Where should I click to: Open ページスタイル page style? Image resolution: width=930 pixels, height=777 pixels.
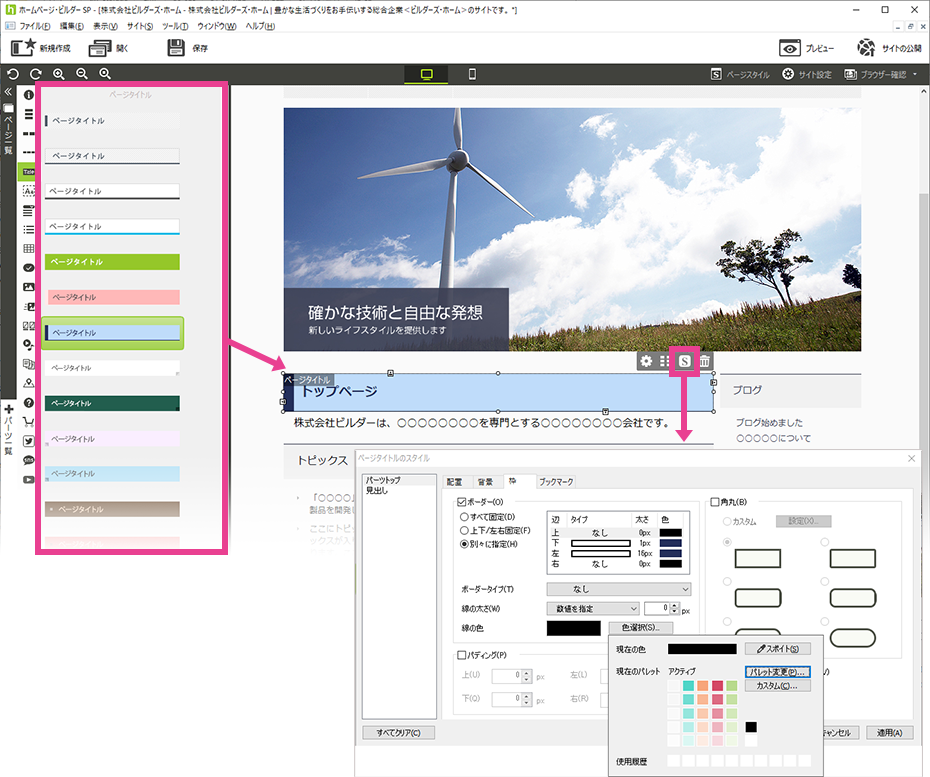coord(740,75)
